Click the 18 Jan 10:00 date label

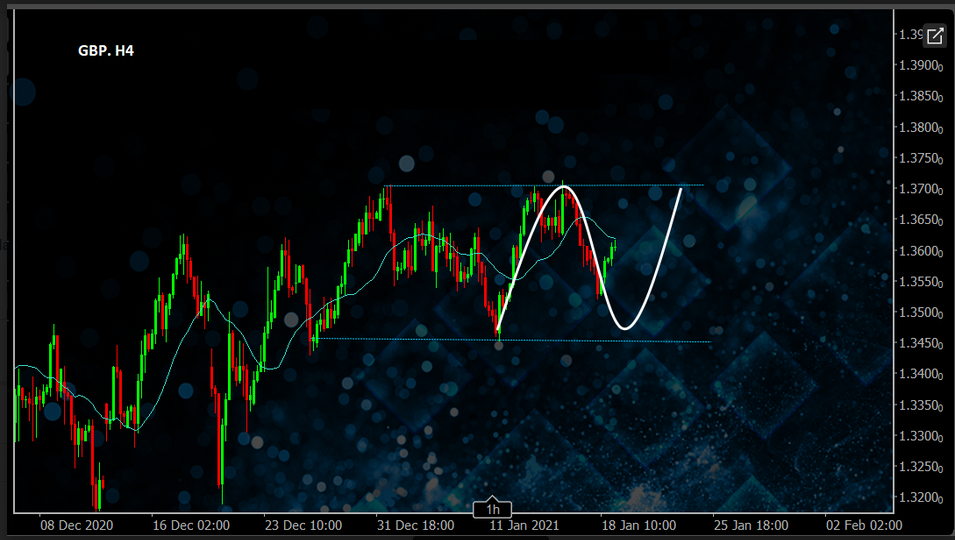(x=639, y=525)
